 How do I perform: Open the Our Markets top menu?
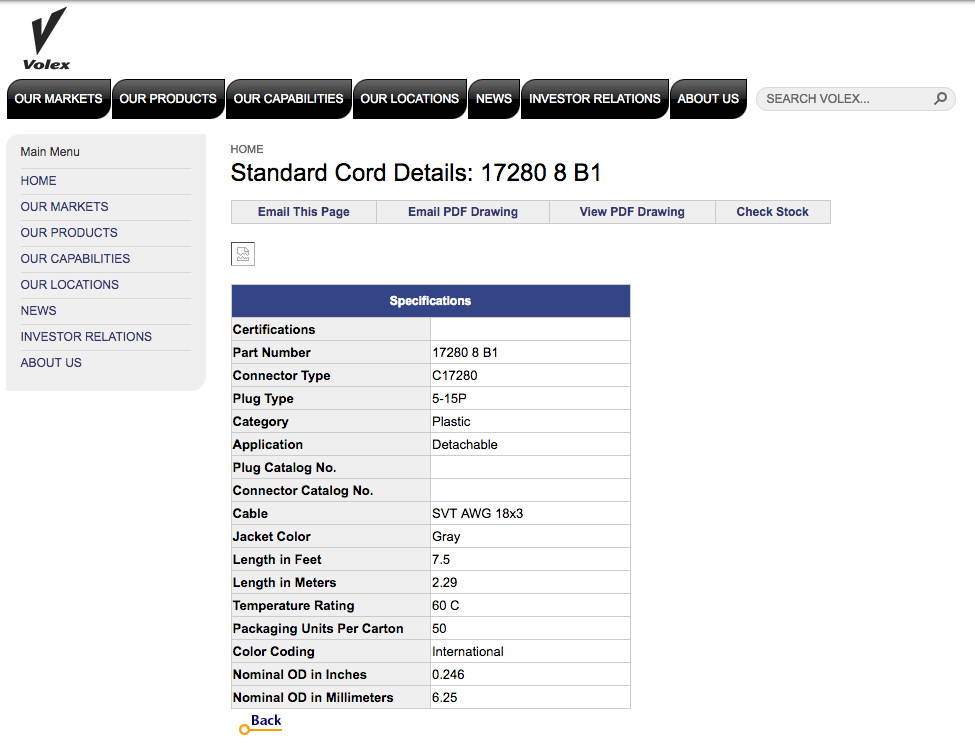(58, 99)
